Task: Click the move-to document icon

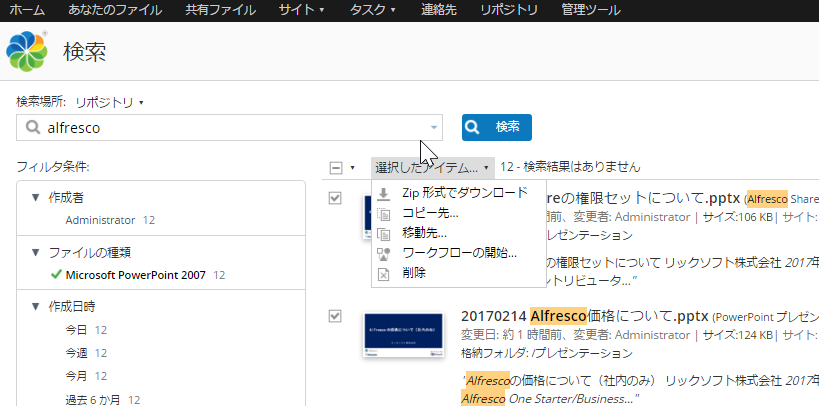Action: click(x=383, y=234)
